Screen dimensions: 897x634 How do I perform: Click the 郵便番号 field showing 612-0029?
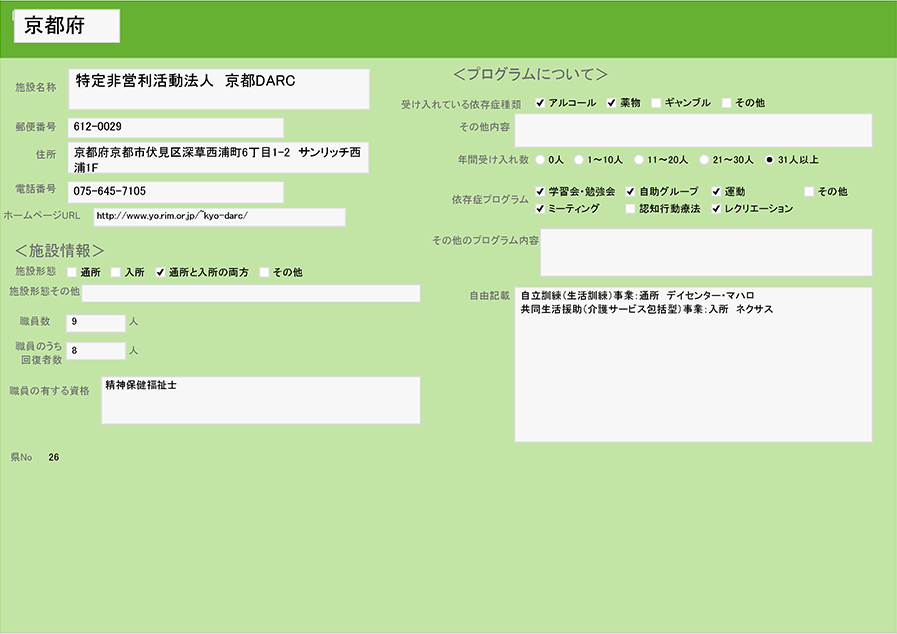point(176,128)
